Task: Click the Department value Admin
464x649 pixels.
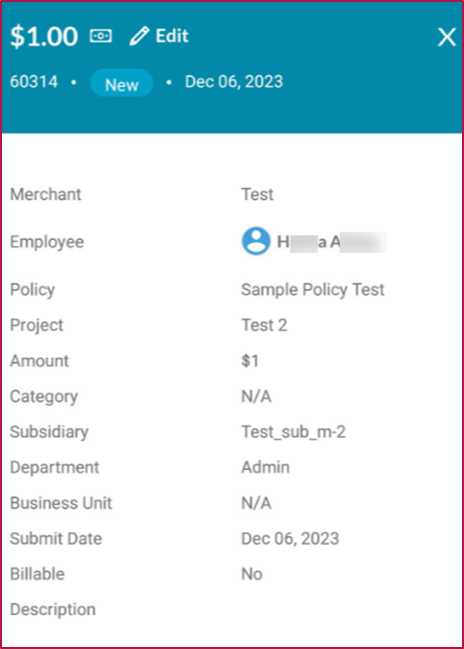Action: click(x=265, y=467)
